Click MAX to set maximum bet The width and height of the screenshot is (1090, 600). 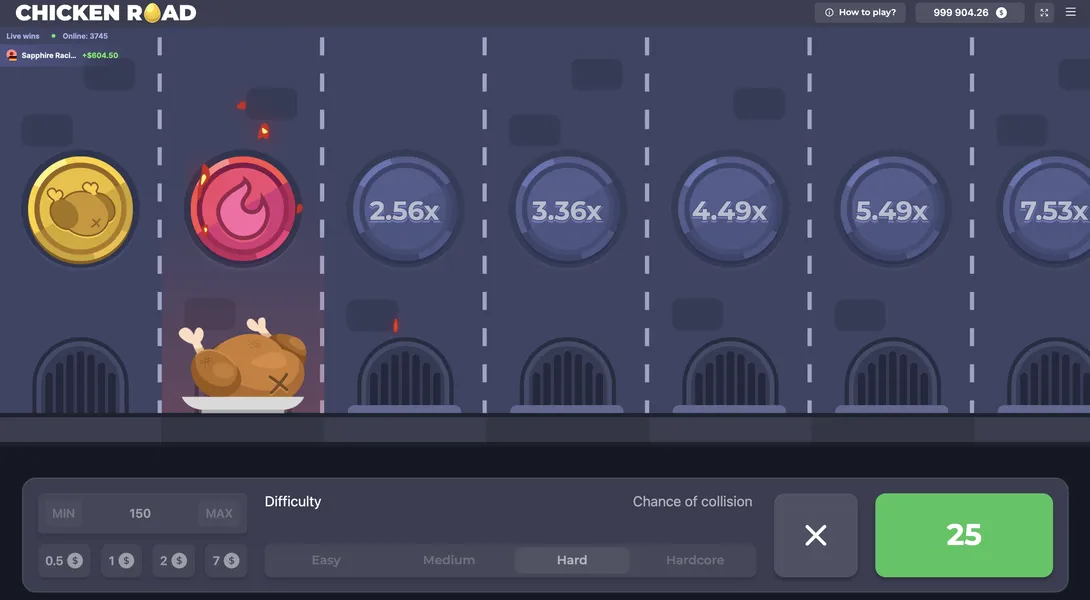tap(220, 512)
